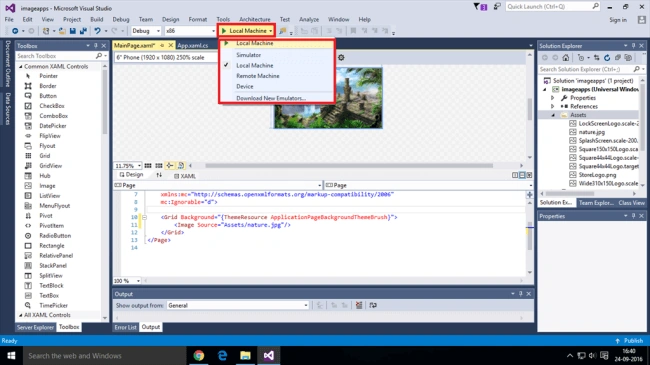Click the Quick Launch search box
The image size is (650, 365).
[x=553, y=7]
